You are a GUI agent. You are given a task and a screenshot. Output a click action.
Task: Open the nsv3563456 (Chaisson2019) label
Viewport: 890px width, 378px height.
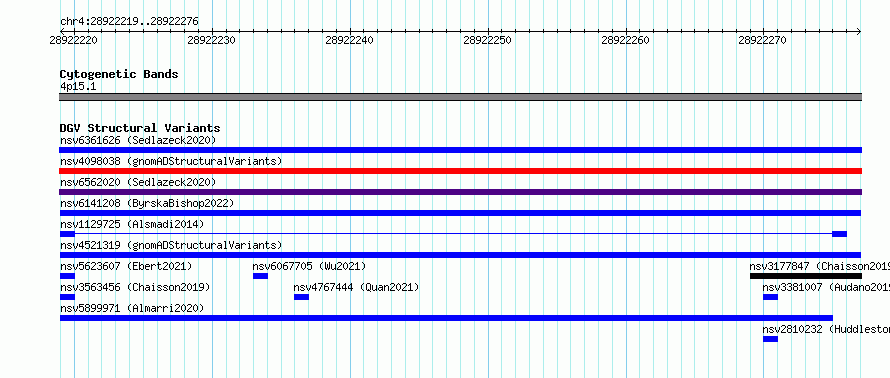[x=135, y=287]
